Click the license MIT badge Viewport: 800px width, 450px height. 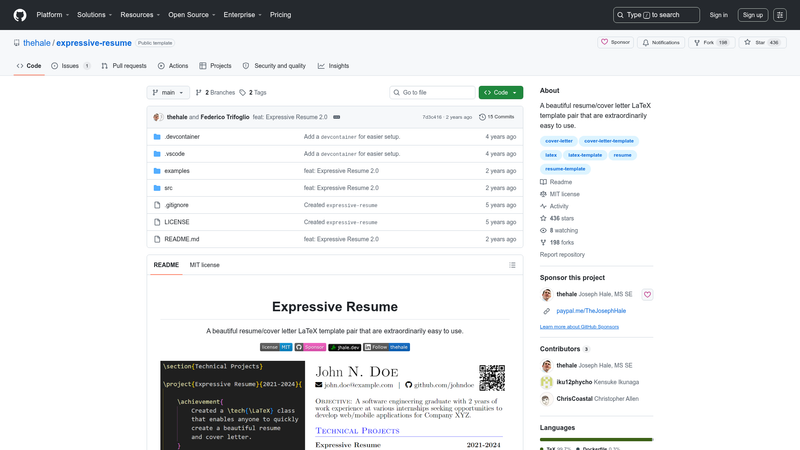point(276,347)
